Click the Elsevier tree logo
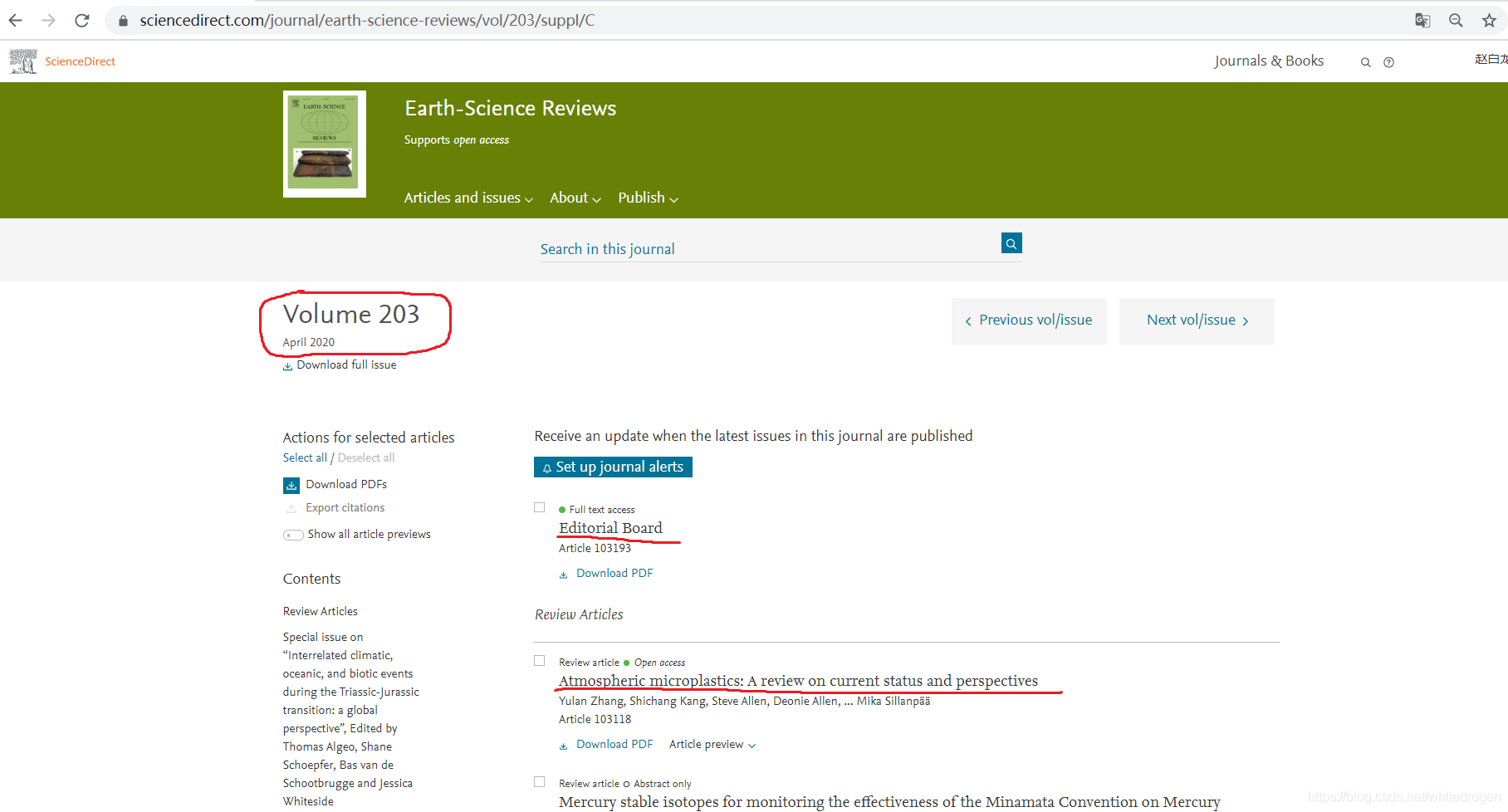The width and height of the screenshot is (1508, 812). click(x=23, y=61)
